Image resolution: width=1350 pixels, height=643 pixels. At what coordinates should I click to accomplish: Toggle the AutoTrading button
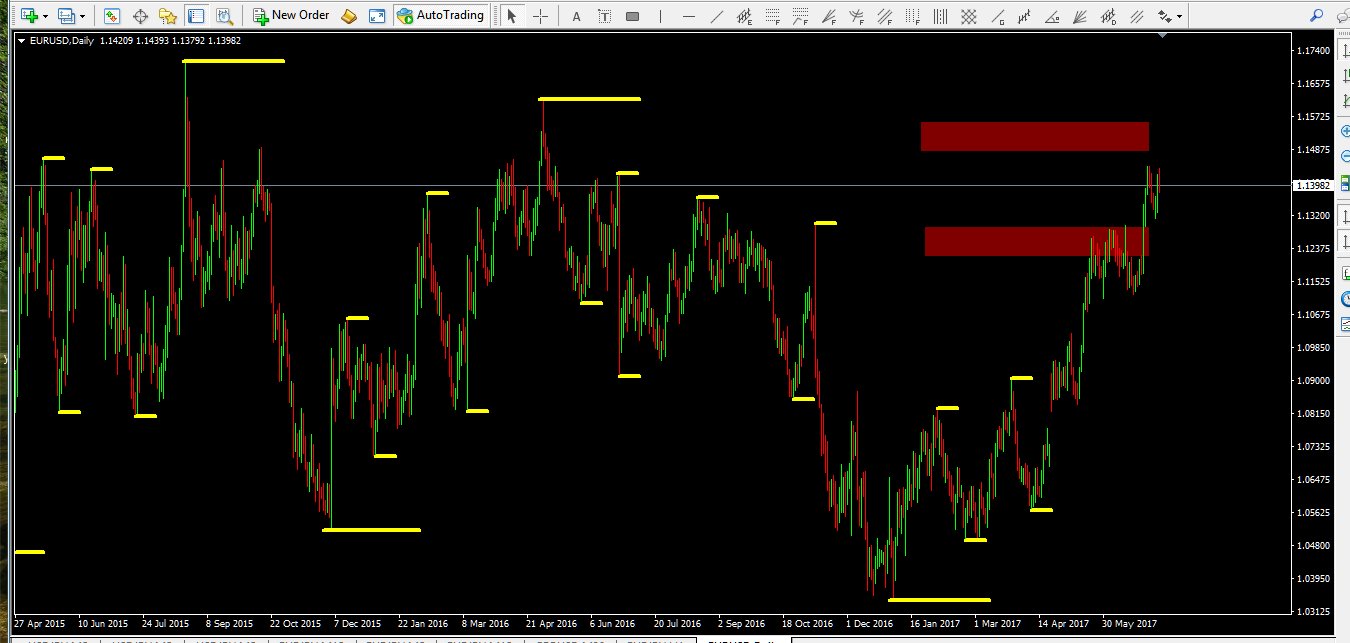(441, 16)
